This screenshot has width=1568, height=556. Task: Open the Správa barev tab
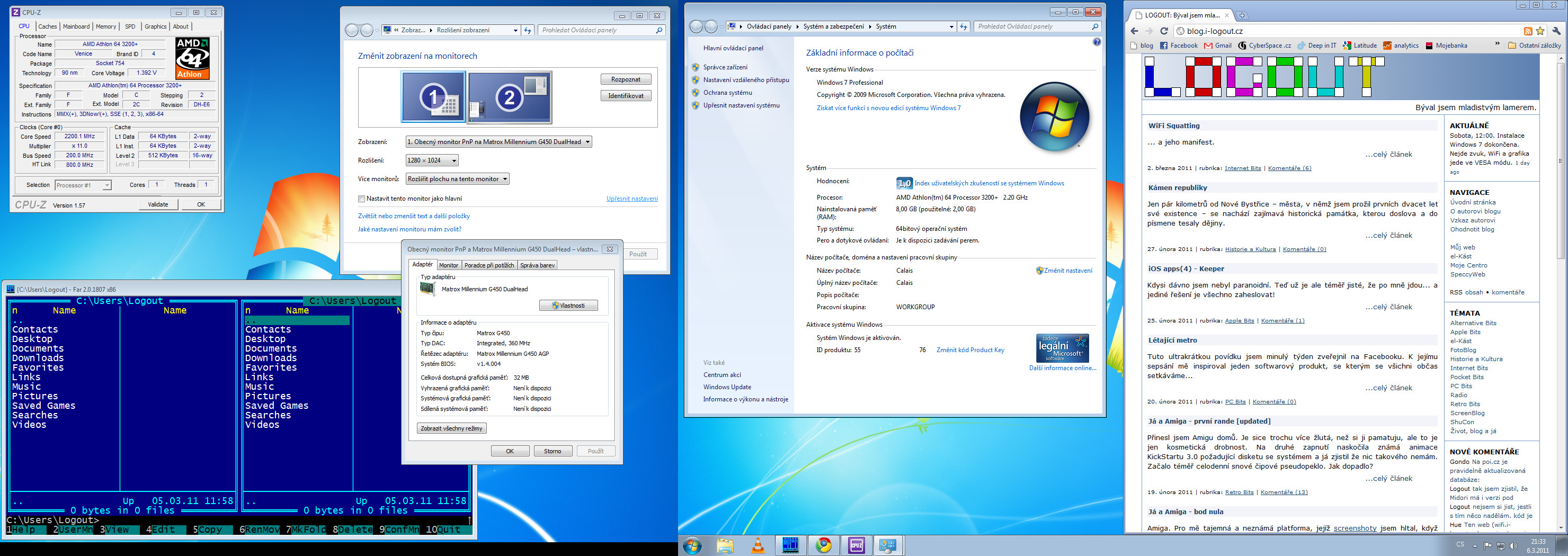pos(537,265)
